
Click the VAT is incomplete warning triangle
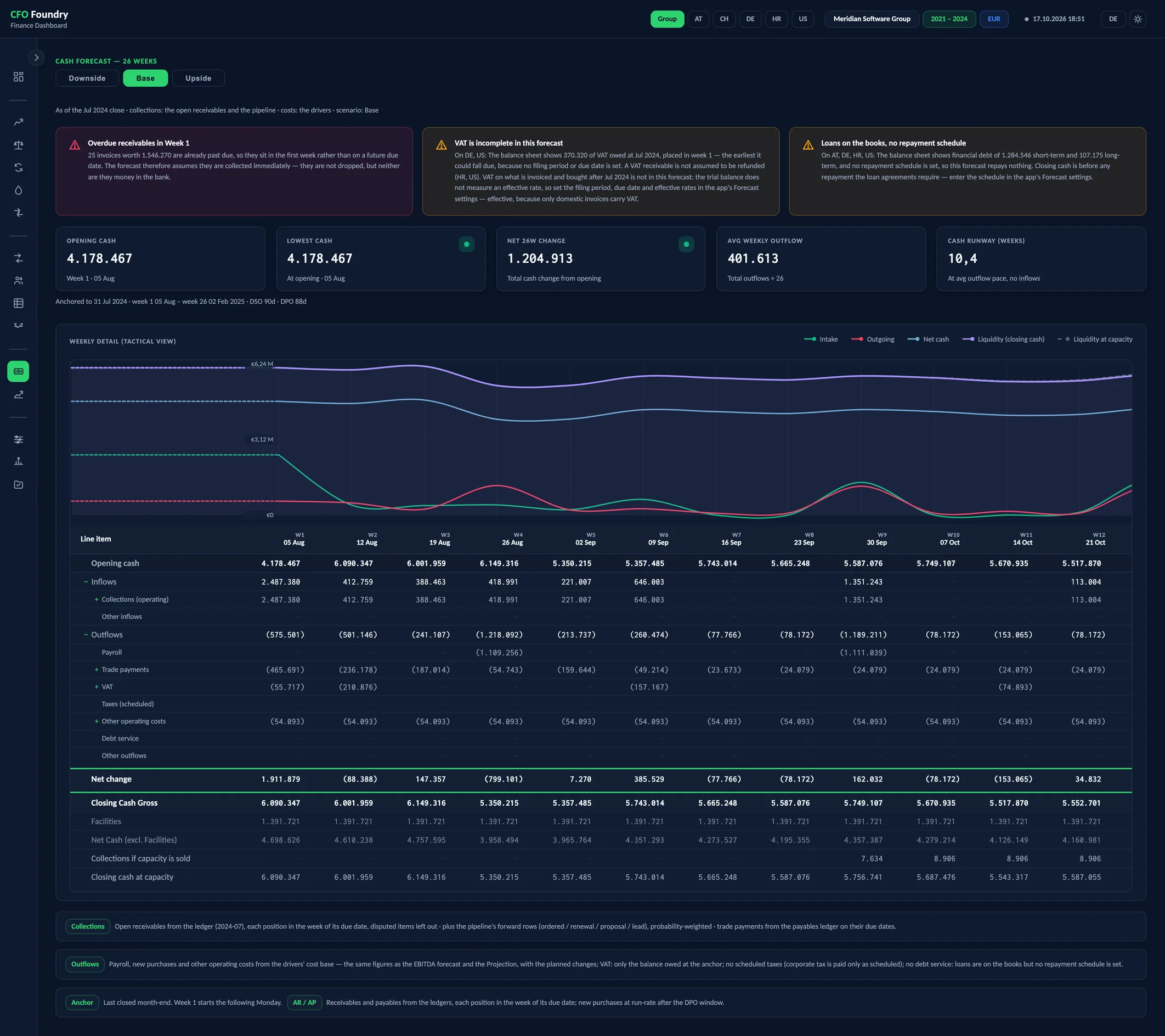tap(441, 145)
